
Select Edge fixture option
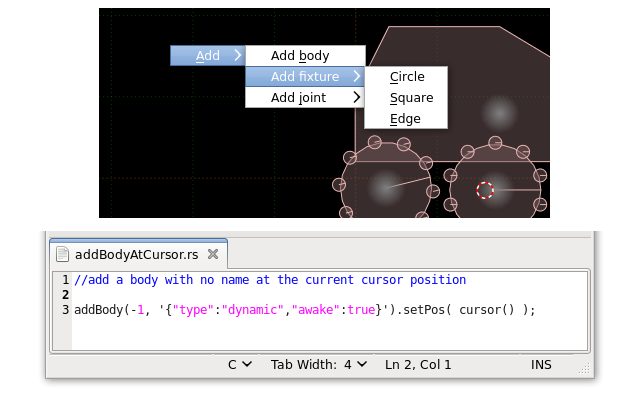[405, 119]
